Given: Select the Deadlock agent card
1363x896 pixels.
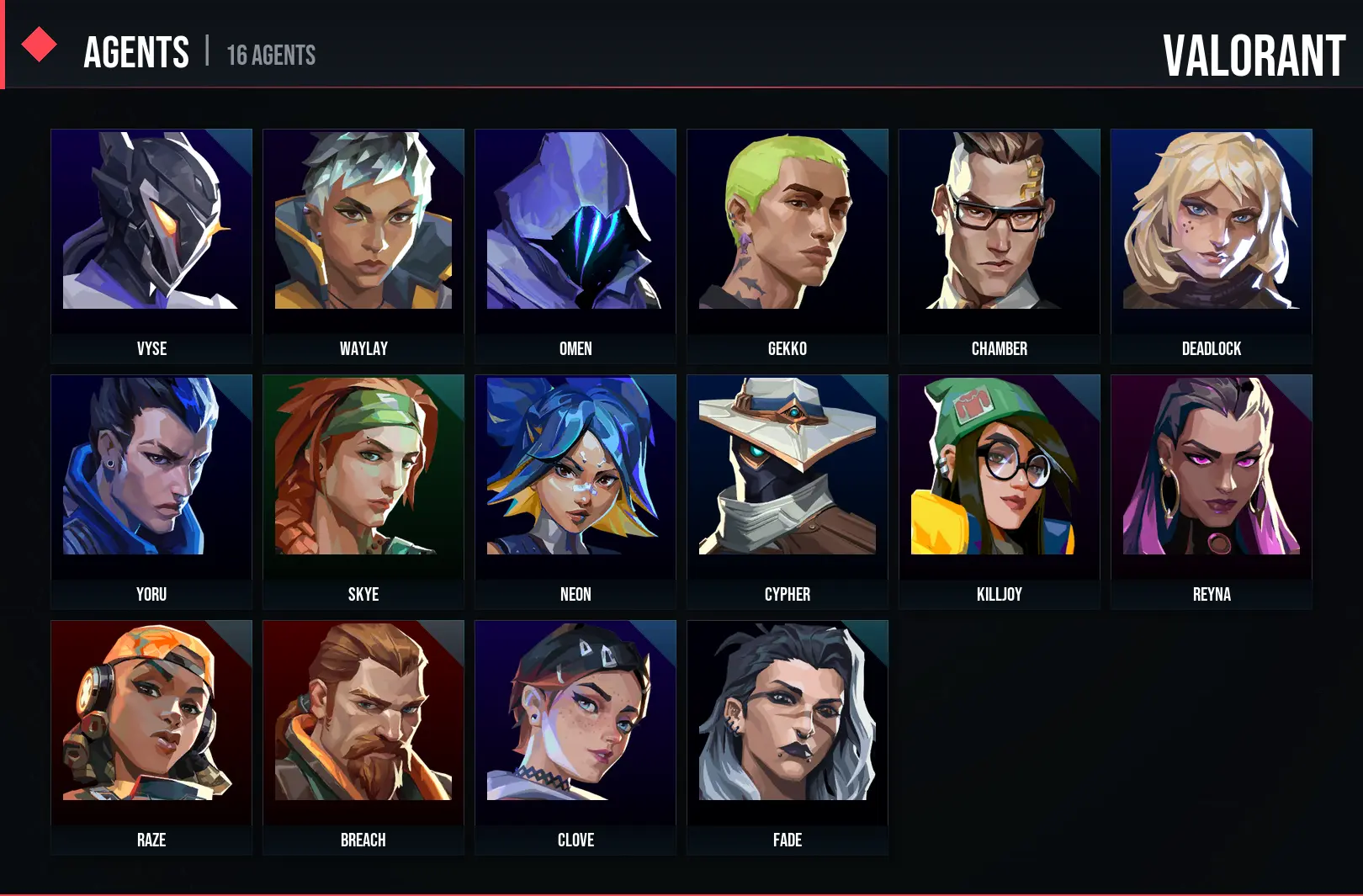Looking at the screenshot, I should click(1212, 246).
